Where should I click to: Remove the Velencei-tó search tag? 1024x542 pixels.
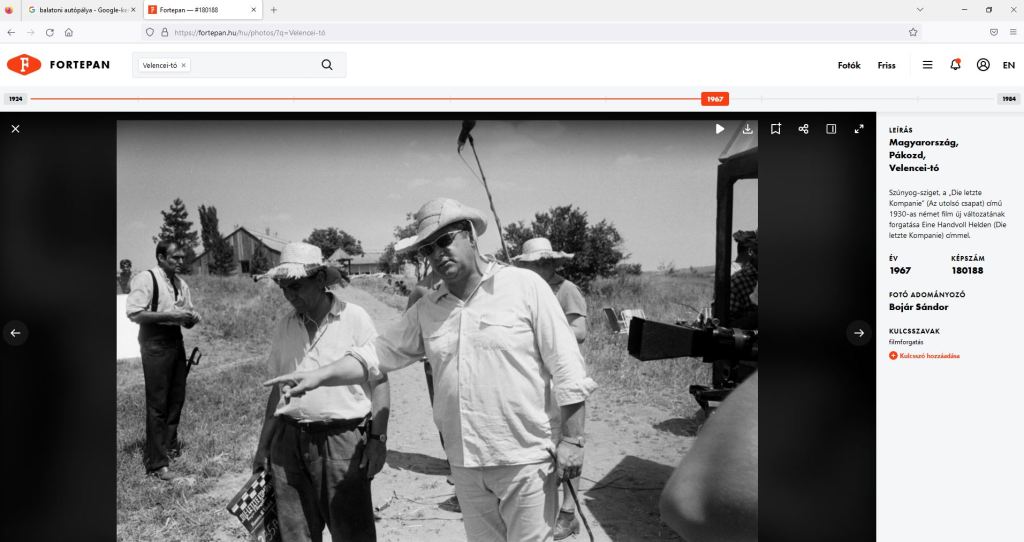tap(184, 65)
